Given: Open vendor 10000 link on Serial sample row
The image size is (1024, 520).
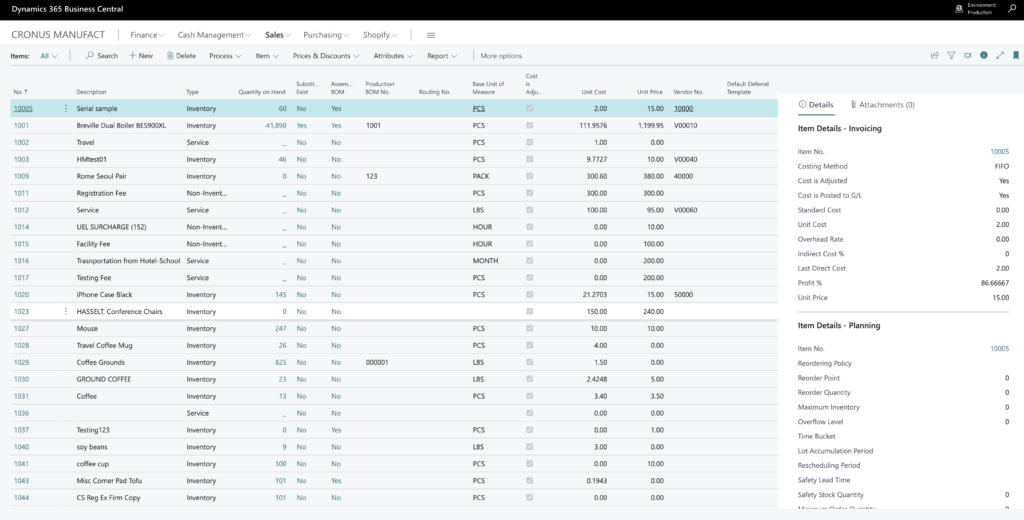Looking at the screenshot, I should 683,108.
